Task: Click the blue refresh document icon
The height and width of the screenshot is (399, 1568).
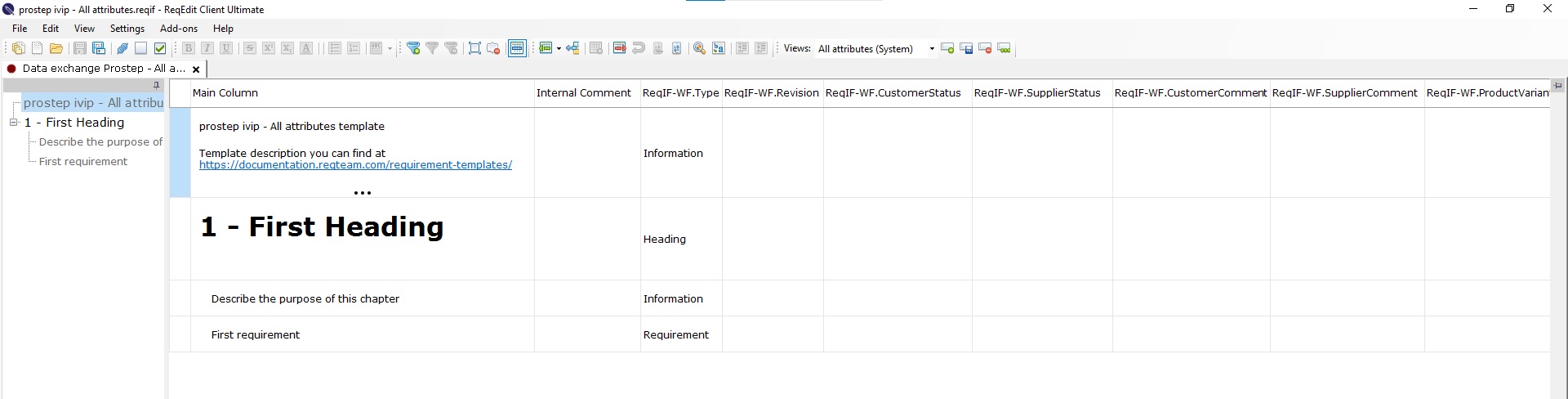Action: coord(676,48)
